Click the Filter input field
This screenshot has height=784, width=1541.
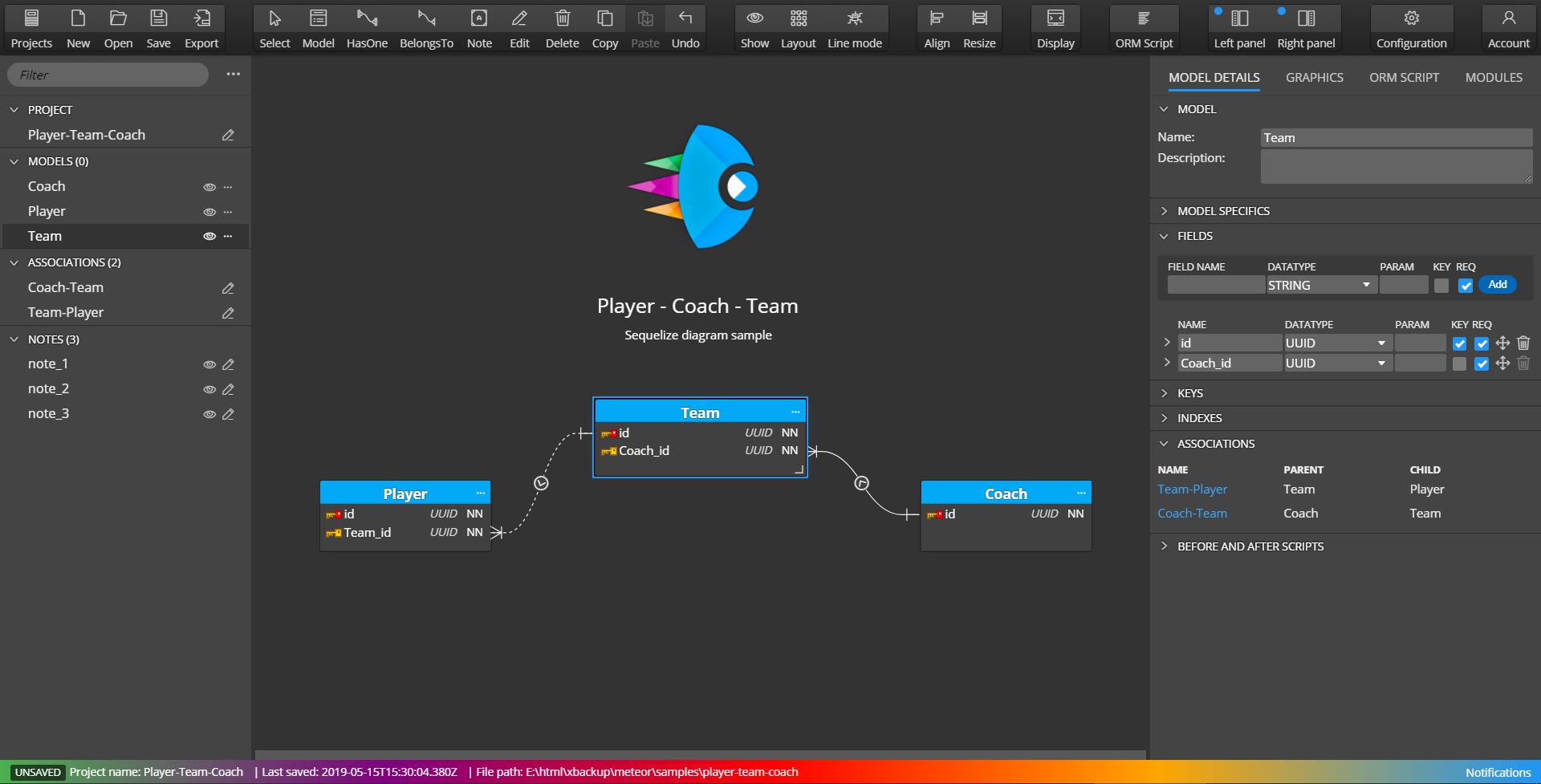pyautogui.click(x=108, y=75)
